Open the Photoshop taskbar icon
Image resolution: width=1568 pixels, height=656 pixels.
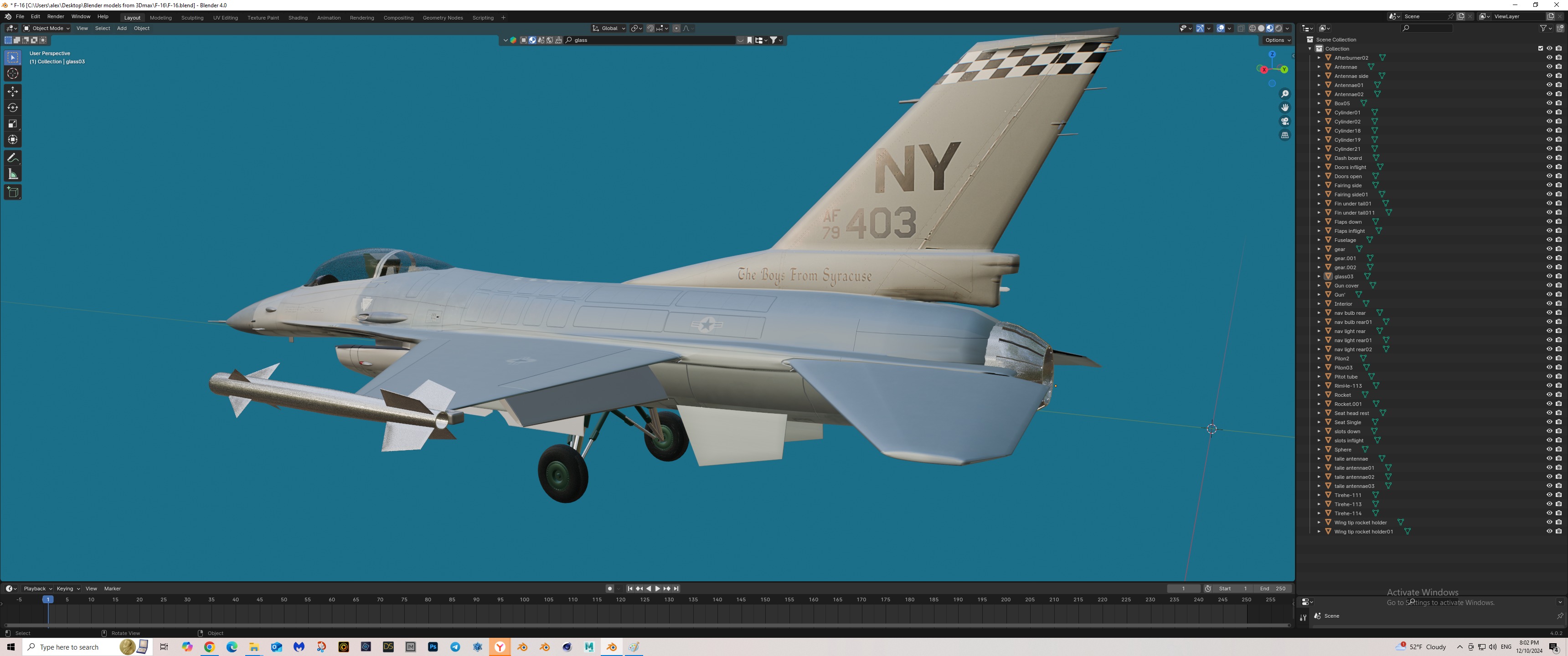[x=433, y=647]
